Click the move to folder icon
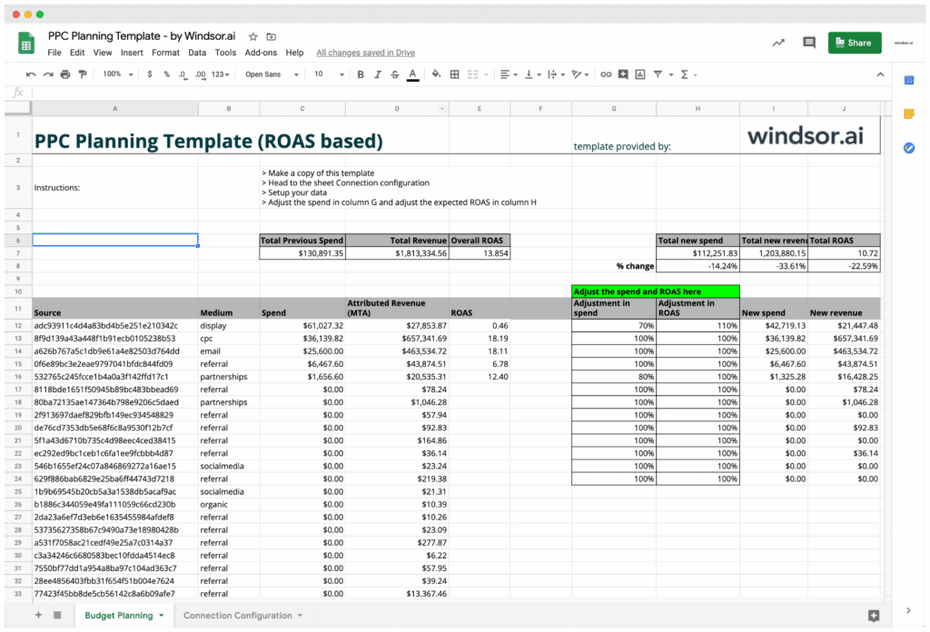Screen dimensions: 930x632 click(271, 36)
